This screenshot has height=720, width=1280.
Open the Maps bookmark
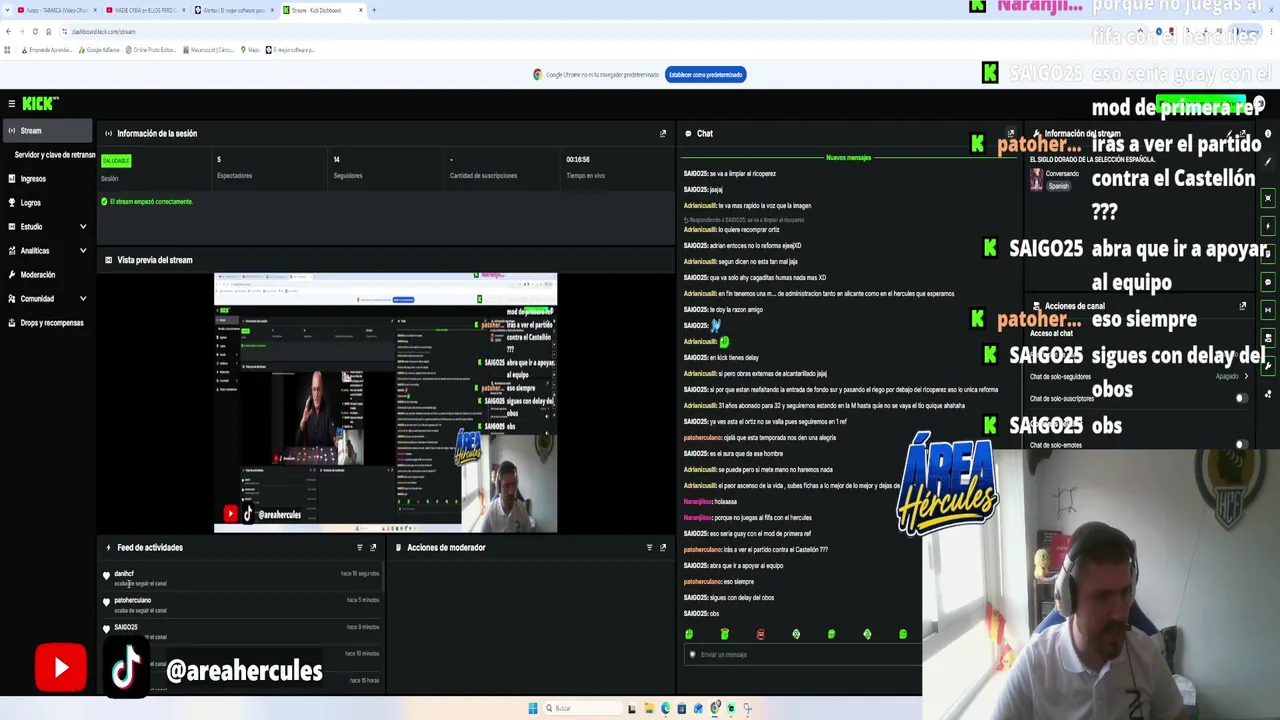tap(250, 49)
